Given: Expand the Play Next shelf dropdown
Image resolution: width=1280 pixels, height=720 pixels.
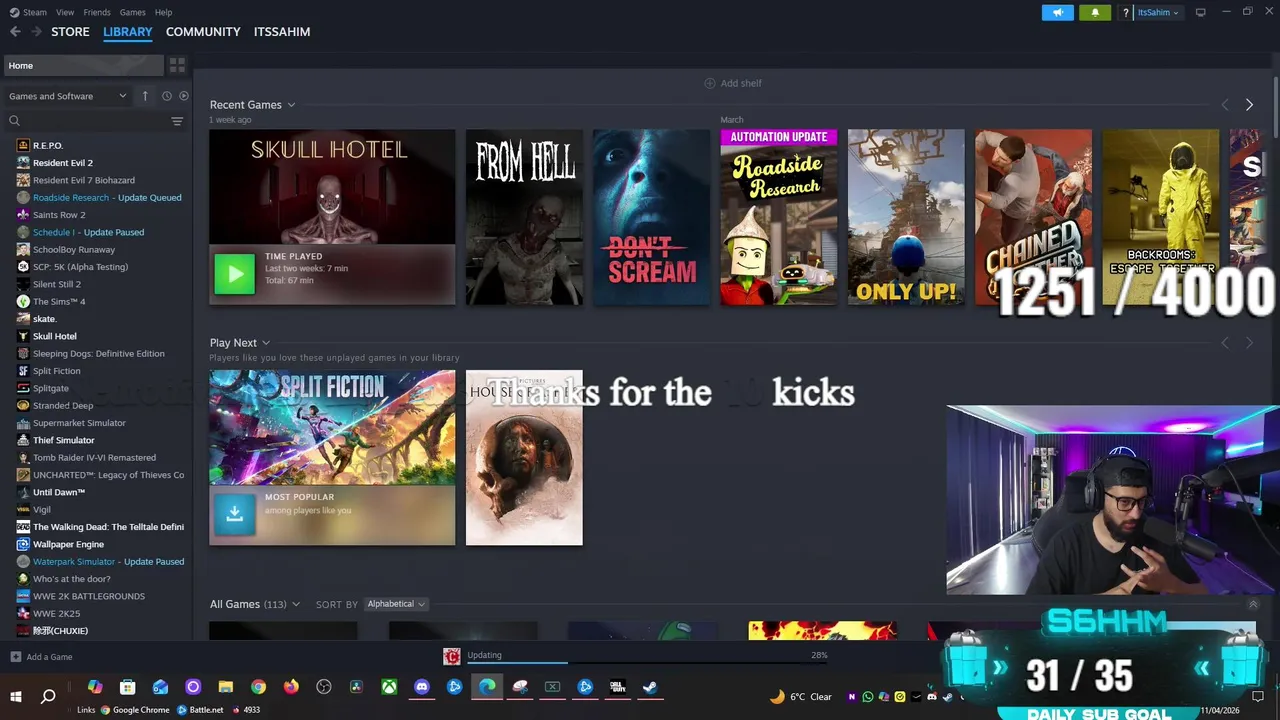Looking at the screenshot, I should pos(266,343).
